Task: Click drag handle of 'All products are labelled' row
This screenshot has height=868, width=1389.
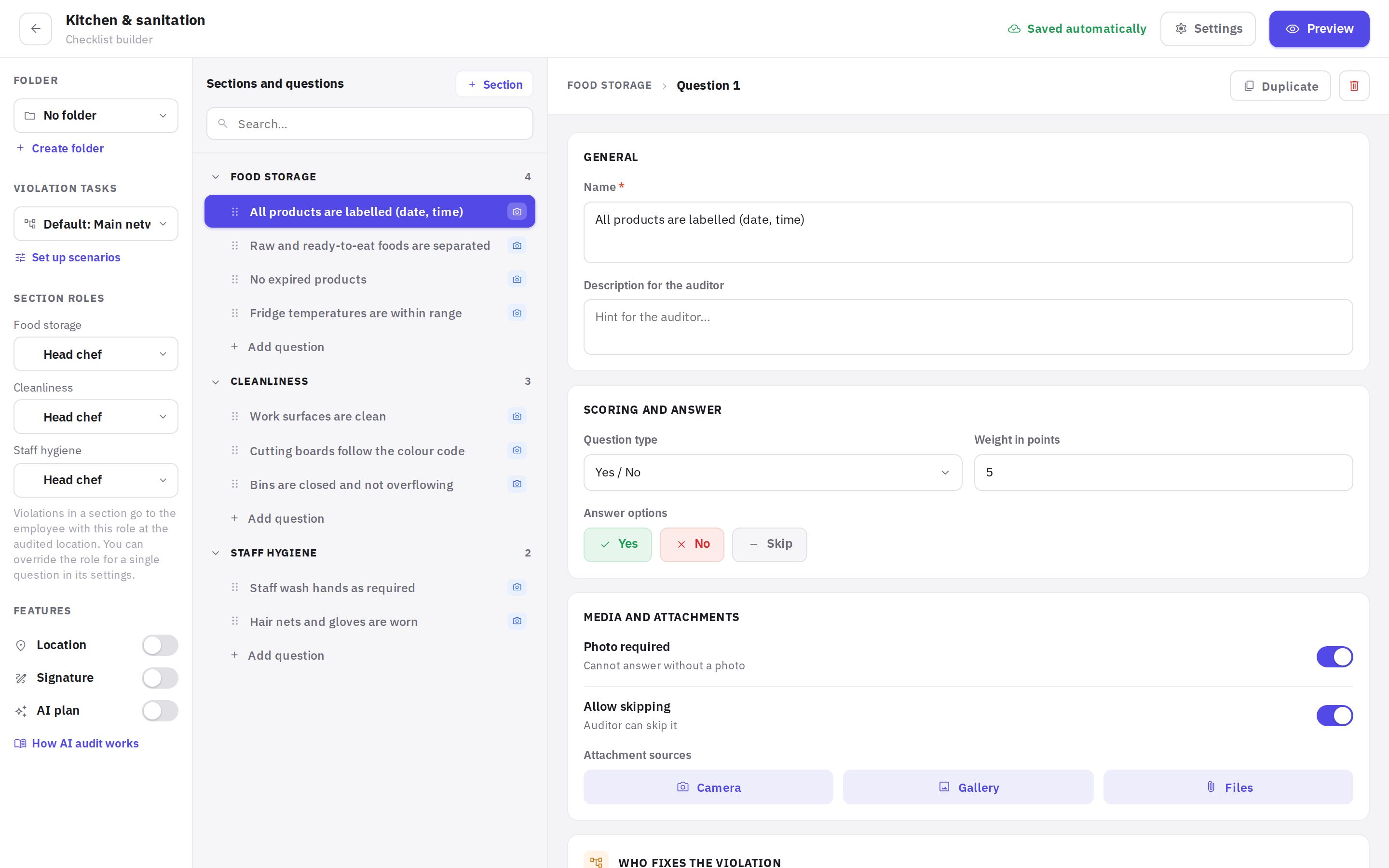Action: coord(235,212)
